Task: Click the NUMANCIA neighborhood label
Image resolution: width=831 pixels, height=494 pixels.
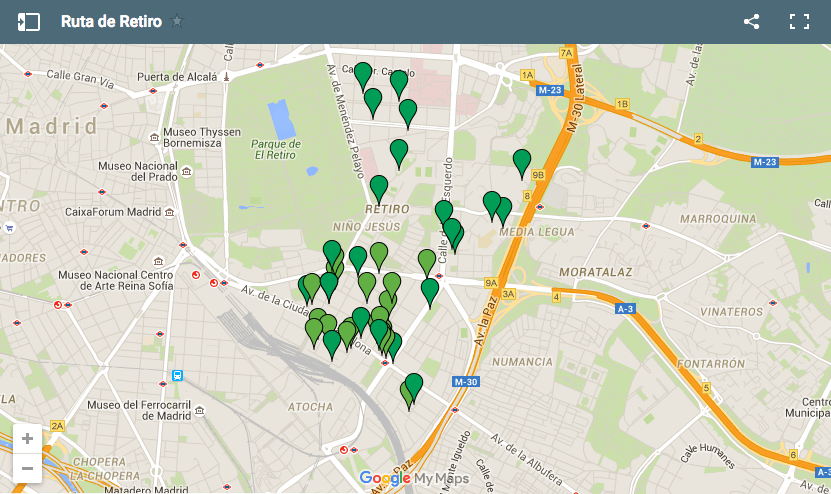Action: [522, 362]
